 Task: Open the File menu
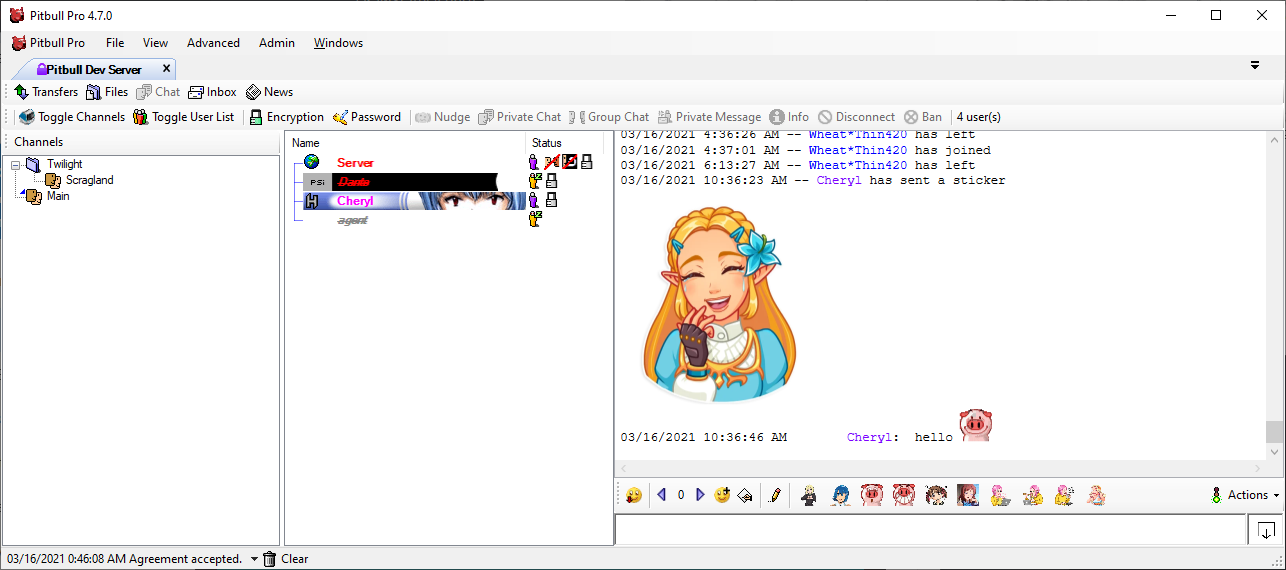coord(115,43)
